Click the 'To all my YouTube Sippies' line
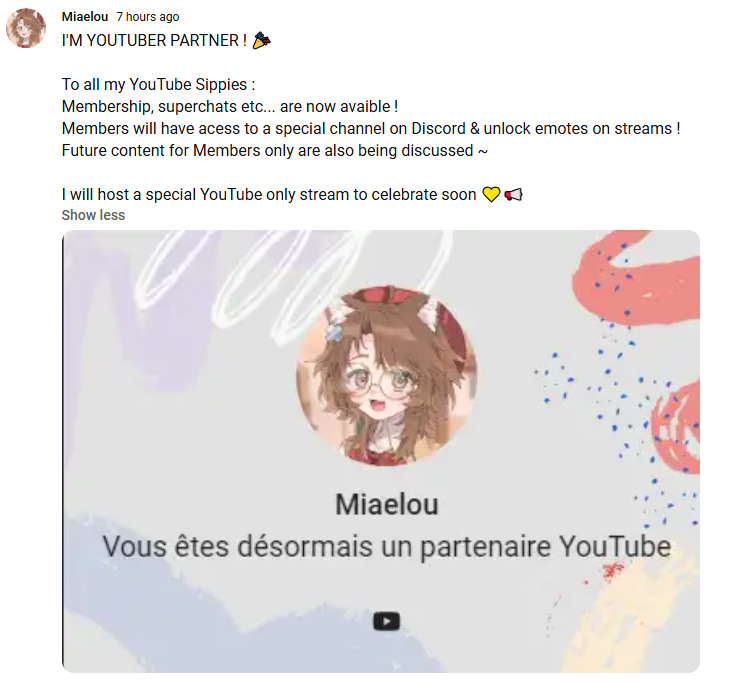This screenshot has width=731, height=682. [x=159, y=84]
